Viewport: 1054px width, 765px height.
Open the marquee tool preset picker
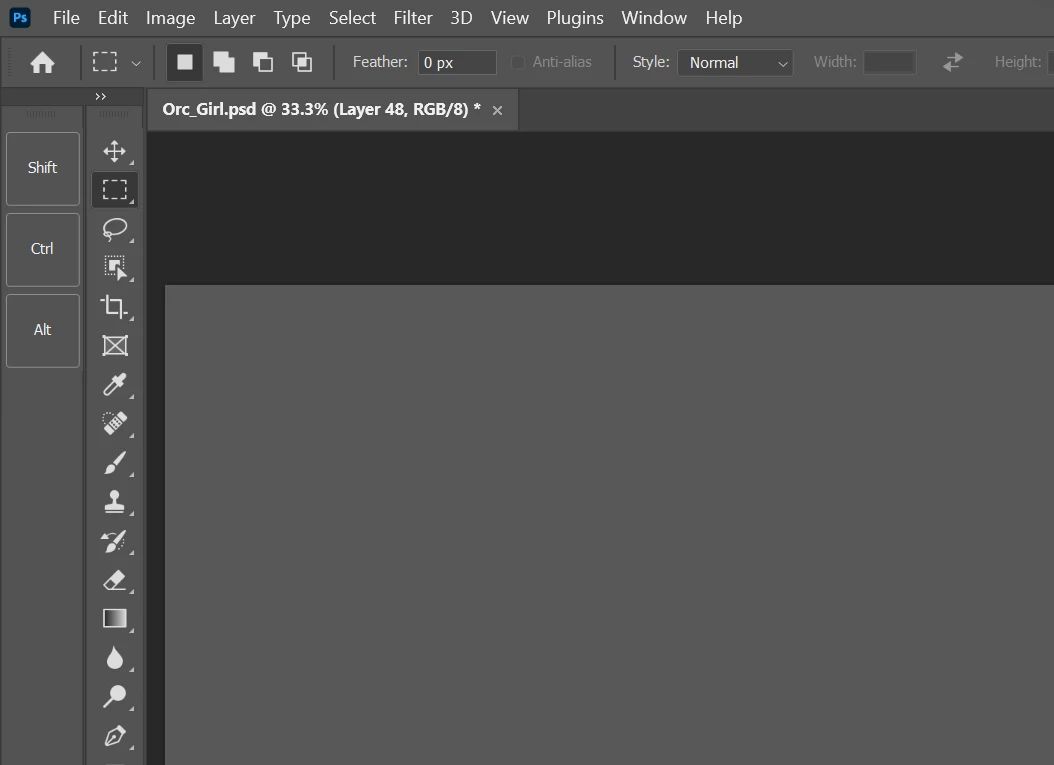[136, 63]
